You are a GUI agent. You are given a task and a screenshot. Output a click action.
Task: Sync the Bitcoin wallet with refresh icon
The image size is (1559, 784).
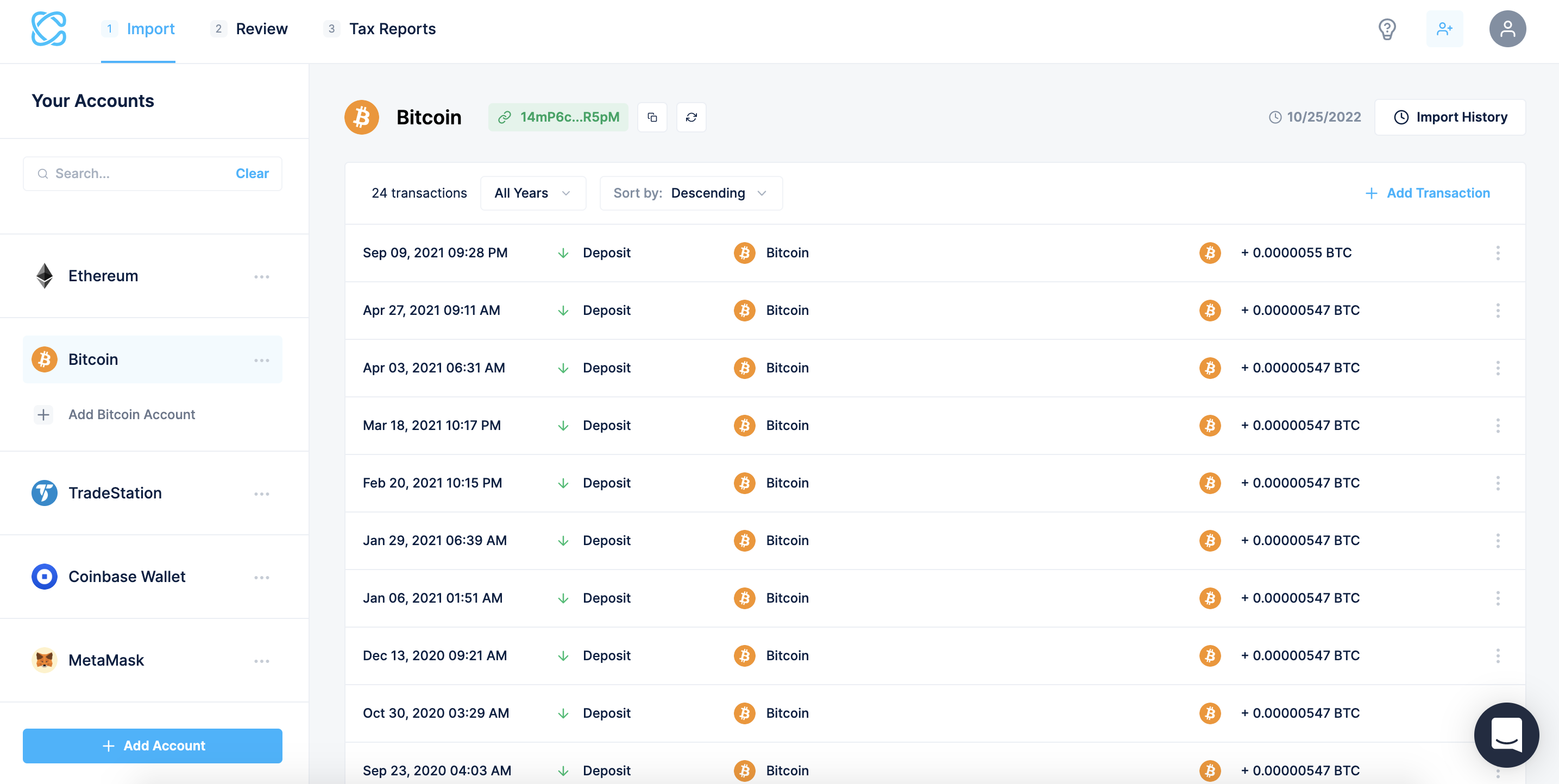pyautogui.click(x=691, y=117)
